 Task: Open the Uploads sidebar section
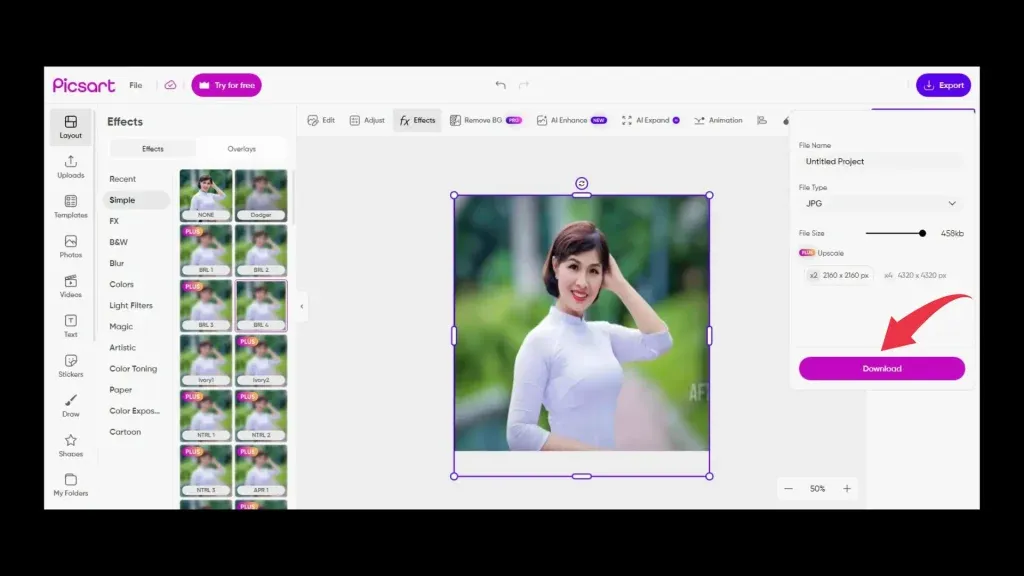pos(71,167)
